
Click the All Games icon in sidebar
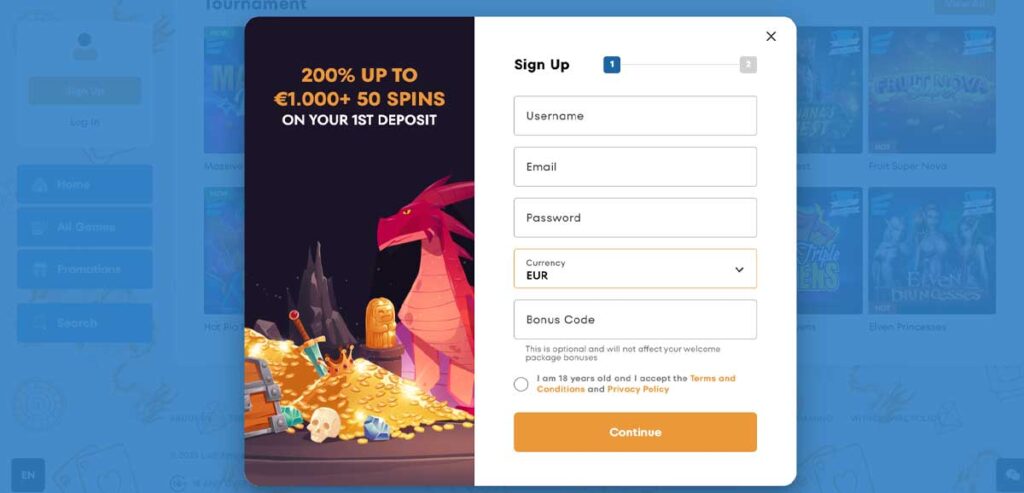(x=39, y=227)
